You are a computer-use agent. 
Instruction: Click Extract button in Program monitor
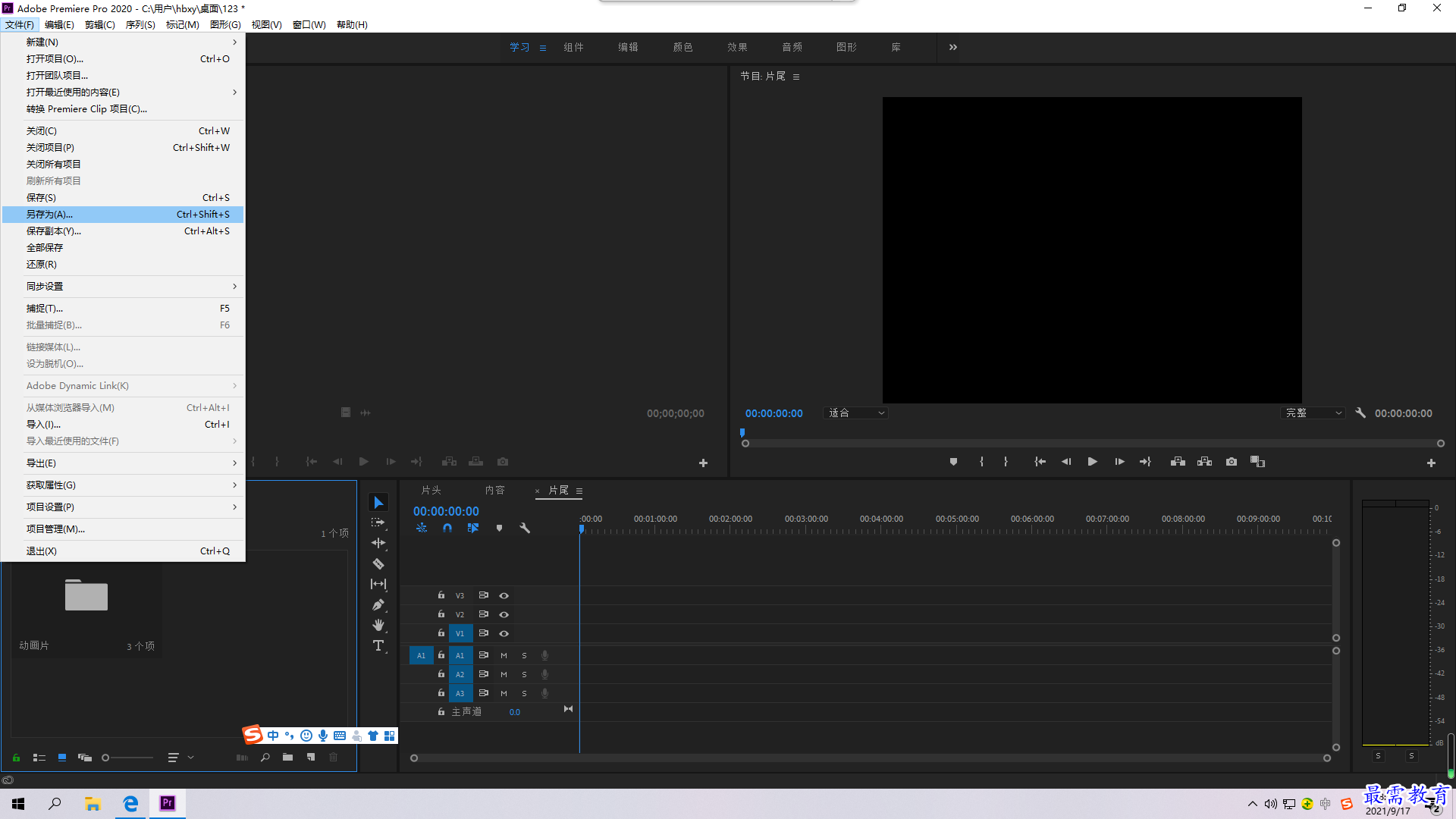pos(1204,462)
